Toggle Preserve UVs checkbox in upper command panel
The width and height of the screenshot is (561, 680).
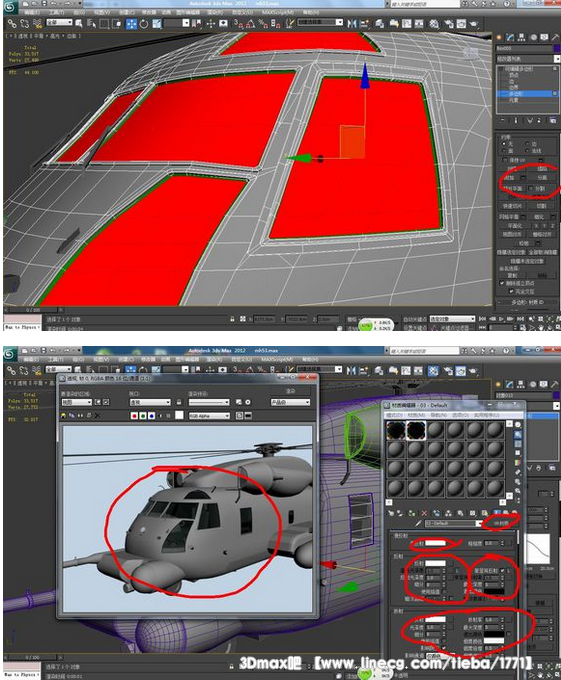[x=505, y=160]
